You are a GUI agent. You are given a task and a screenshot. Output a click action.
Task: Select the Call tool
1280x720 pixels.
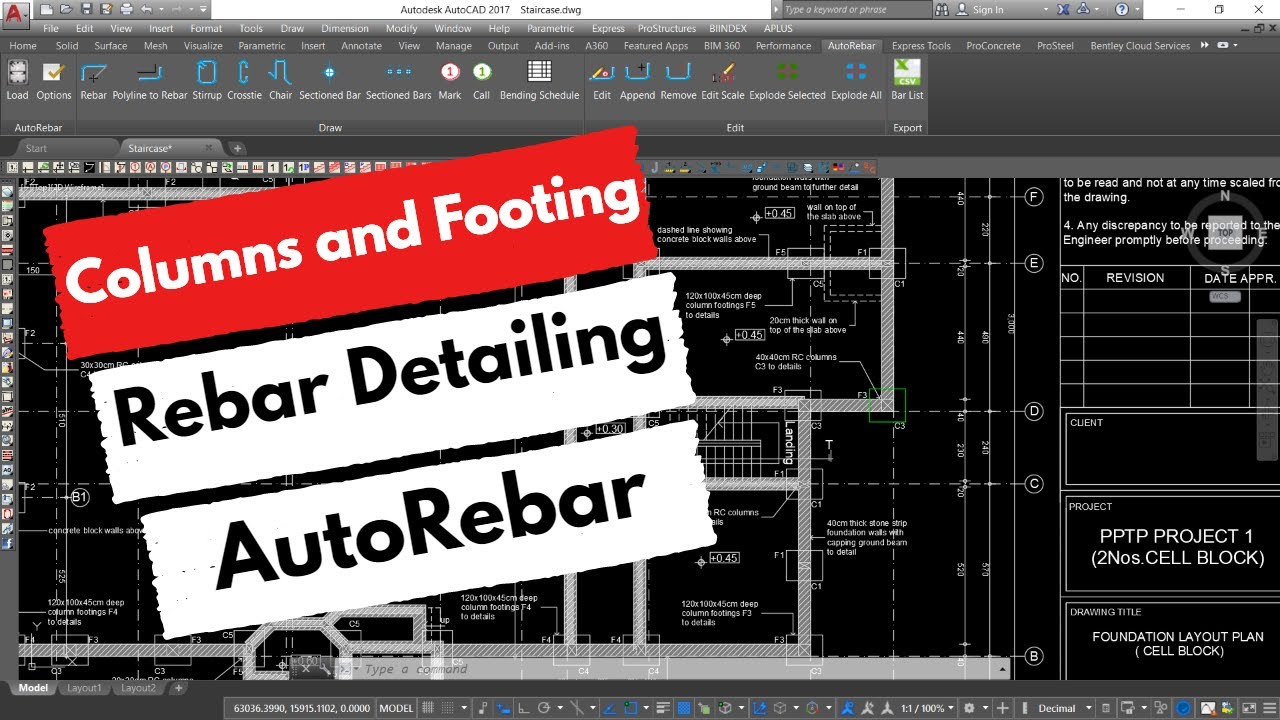[482, 79]
